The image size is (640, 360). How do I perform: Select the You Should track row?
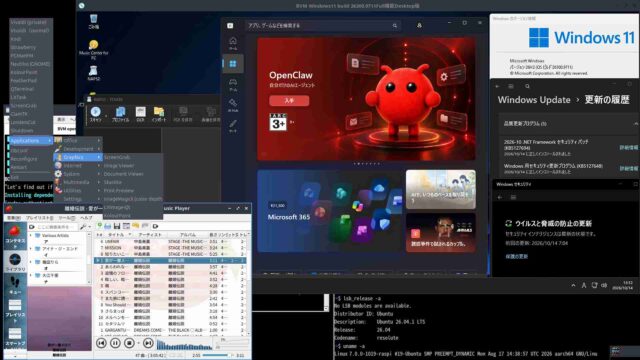(171, 304)
